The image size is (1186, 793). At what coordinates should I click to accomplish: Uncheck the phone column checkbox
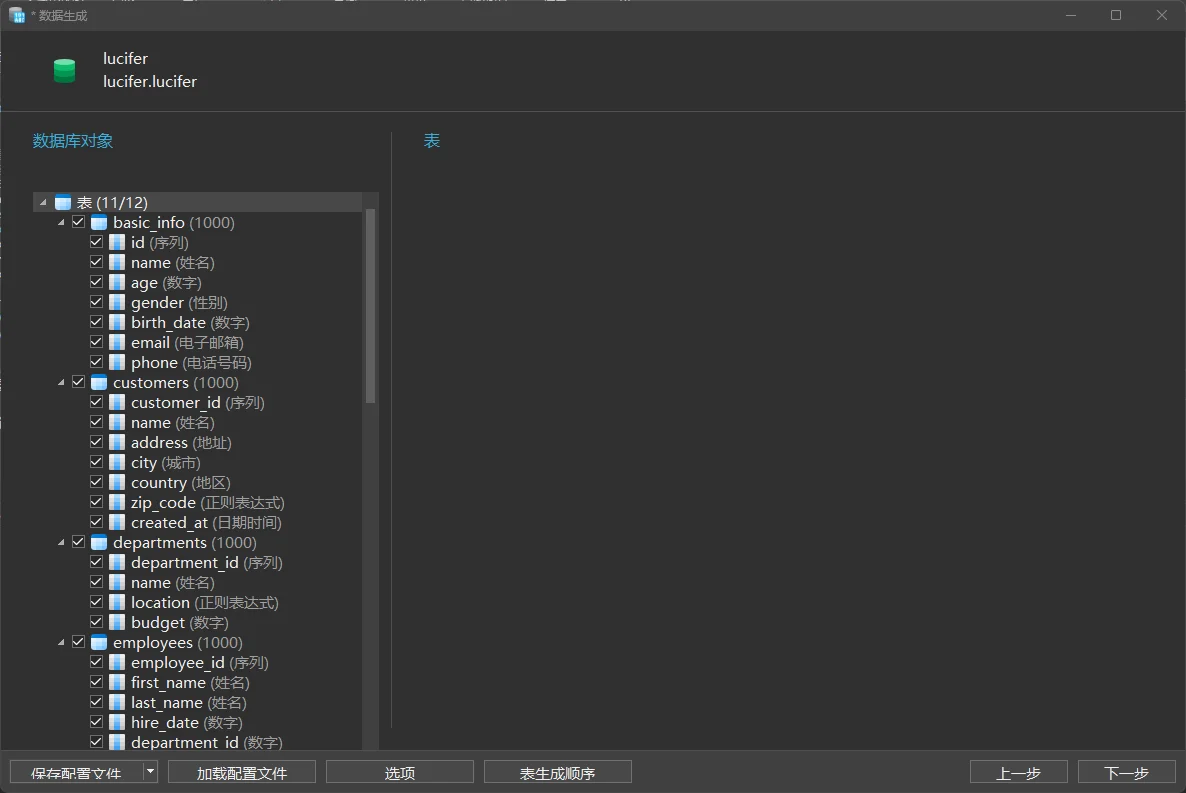pos(97,362)
